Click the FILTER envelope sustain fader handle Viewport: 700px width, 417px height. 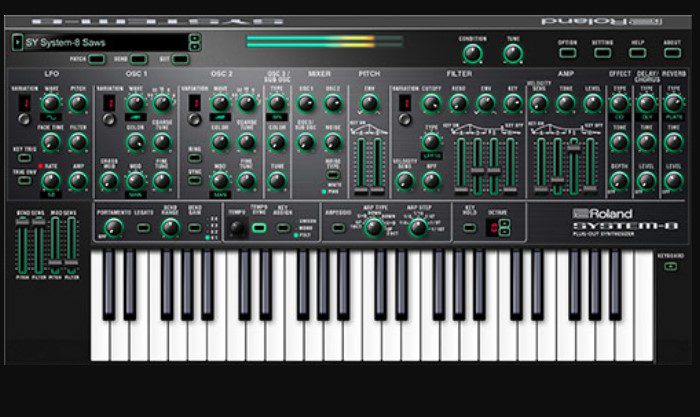point(494,170)
